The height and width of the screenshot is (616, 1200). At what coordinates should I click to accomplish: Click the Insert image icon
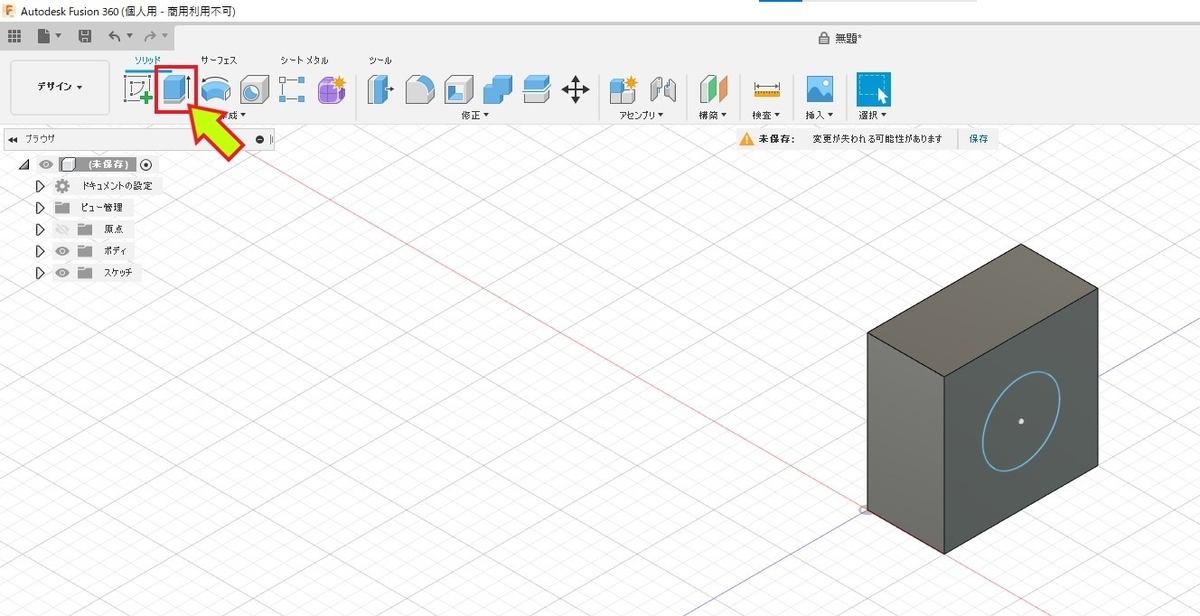pos(820,90)
